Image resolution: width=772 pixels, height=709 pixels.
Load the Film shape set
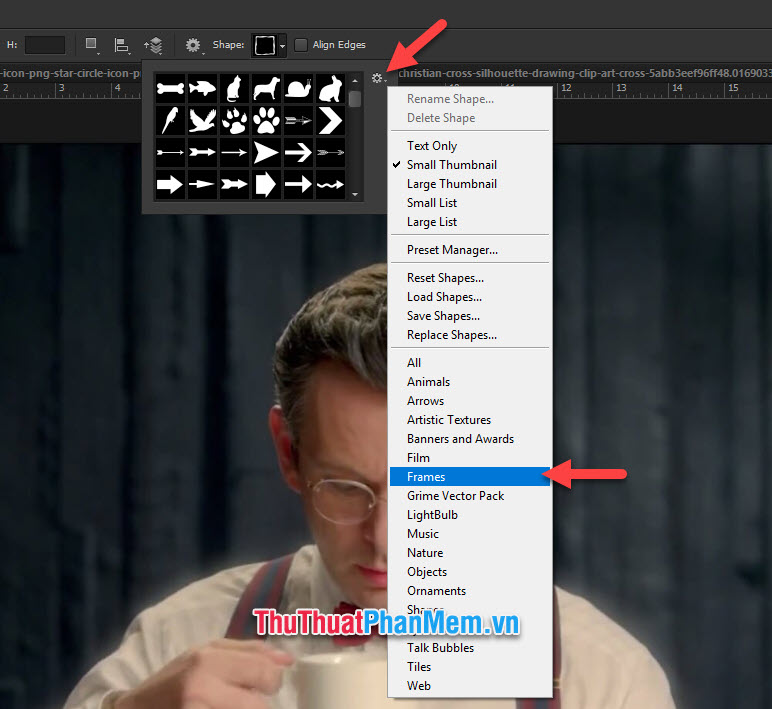click(x=470, y=458)
